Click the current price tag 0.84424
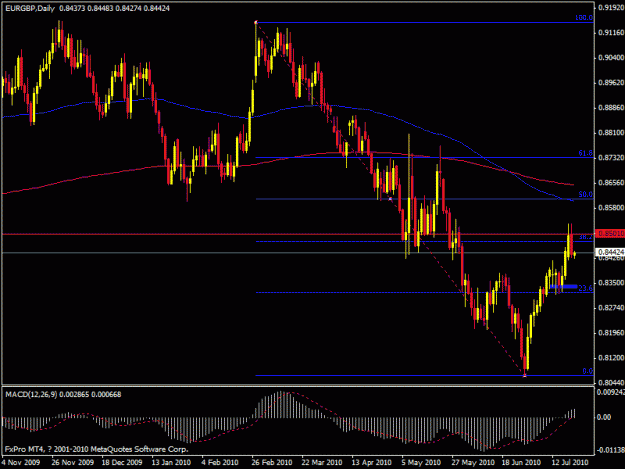Screen dimensions: 625x469 coord(610,252)
